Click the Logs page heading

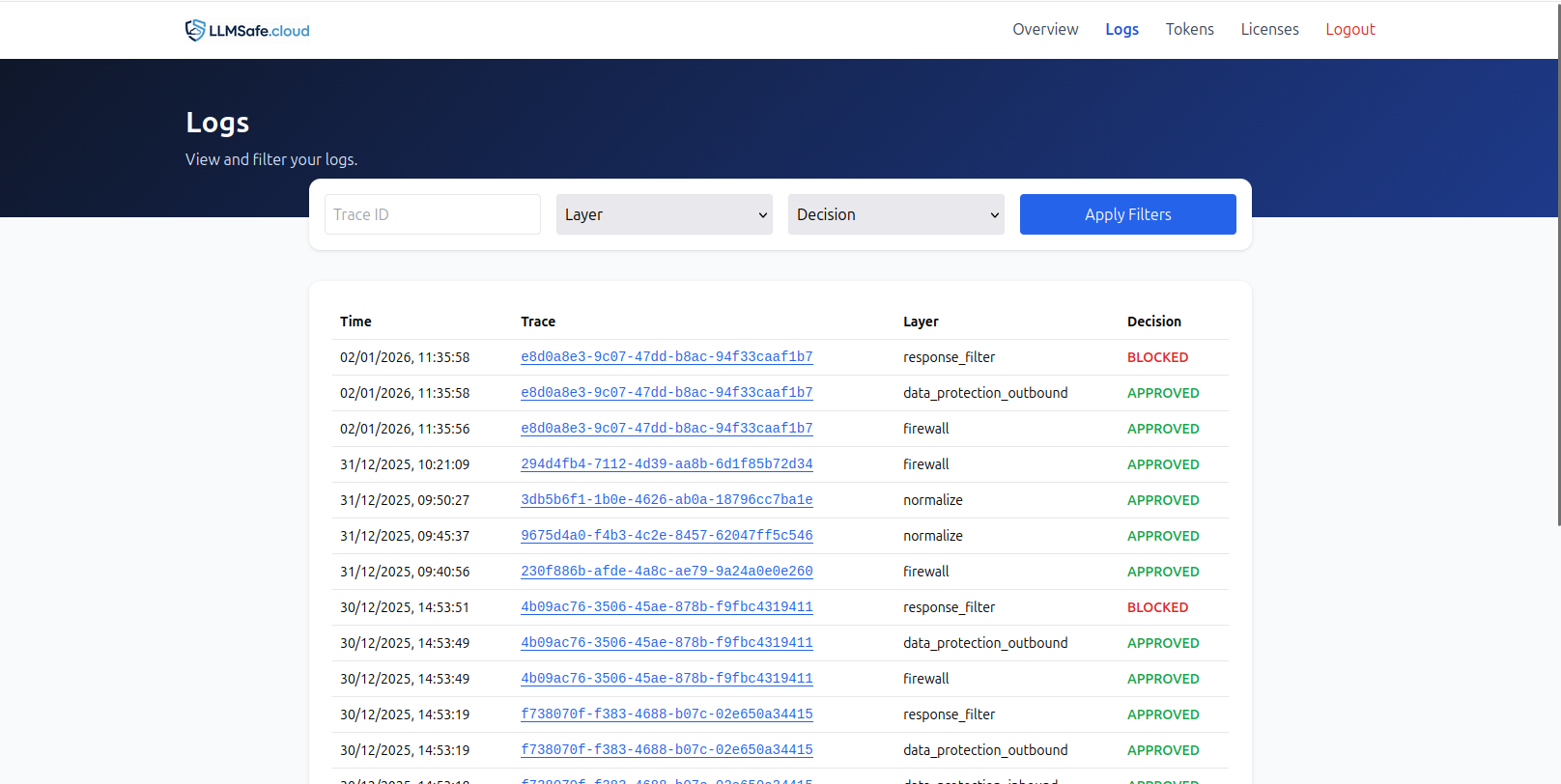pyautogui.click(x=217, y=123)
